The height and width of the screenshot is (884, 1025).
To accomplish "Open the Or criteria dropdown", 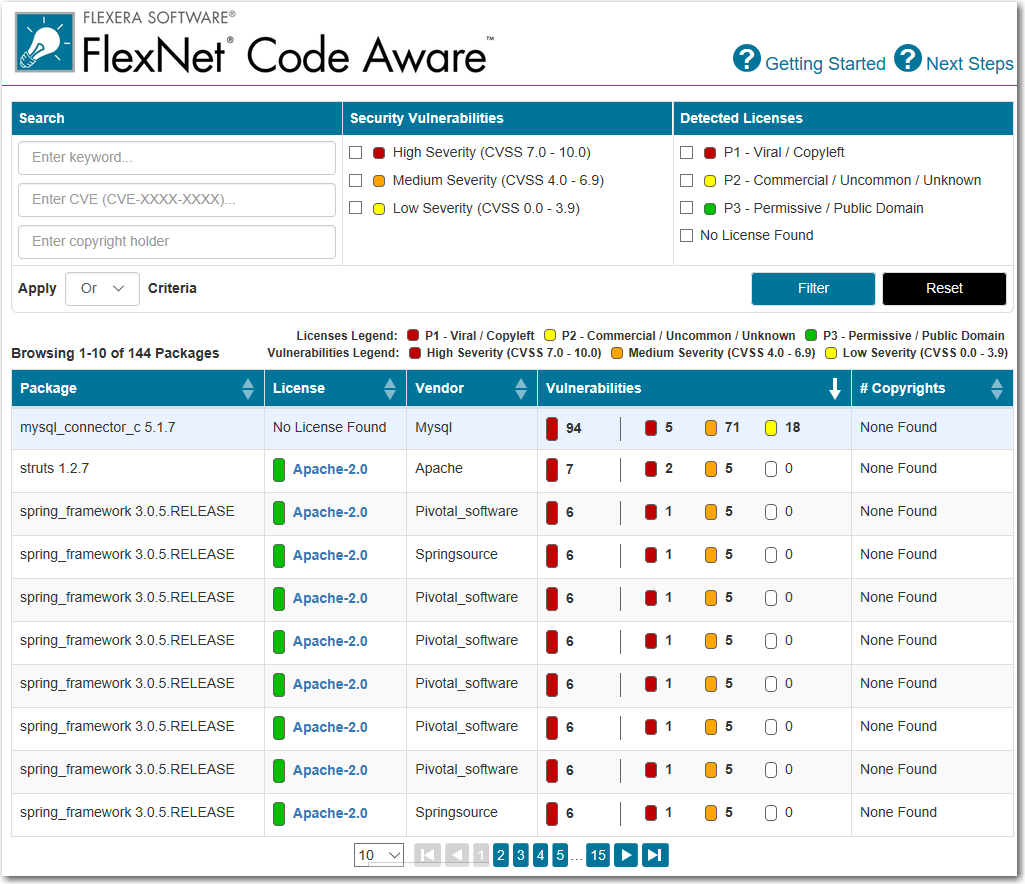I will 102,288.
